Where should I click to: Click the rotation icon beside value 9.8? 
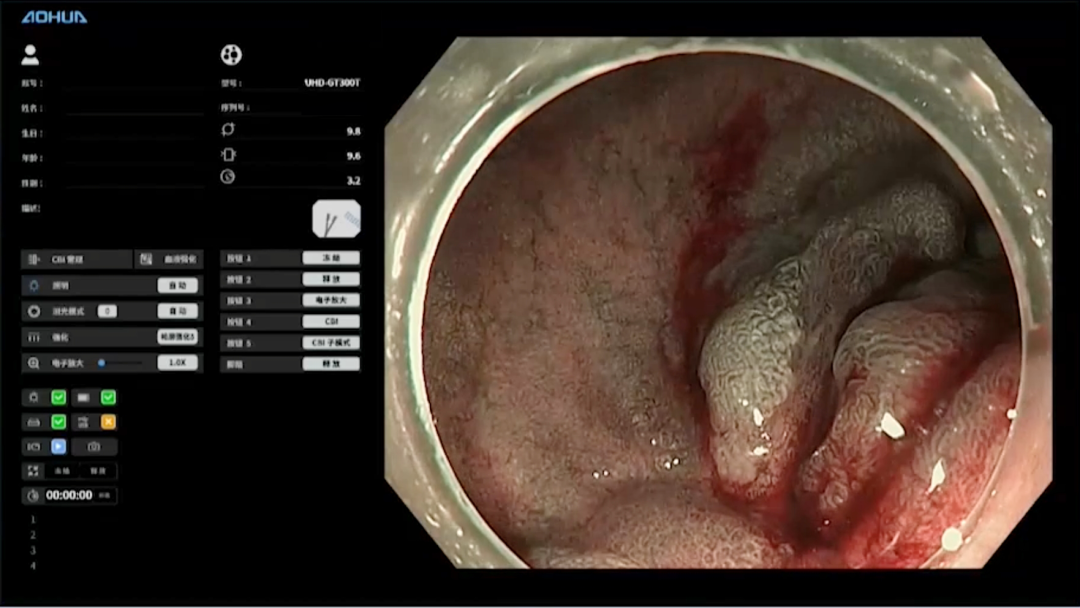[228, 129]
